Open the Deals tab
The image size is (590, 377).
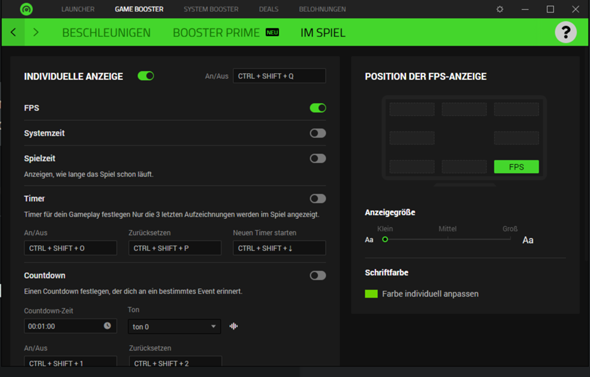point(269,9)
